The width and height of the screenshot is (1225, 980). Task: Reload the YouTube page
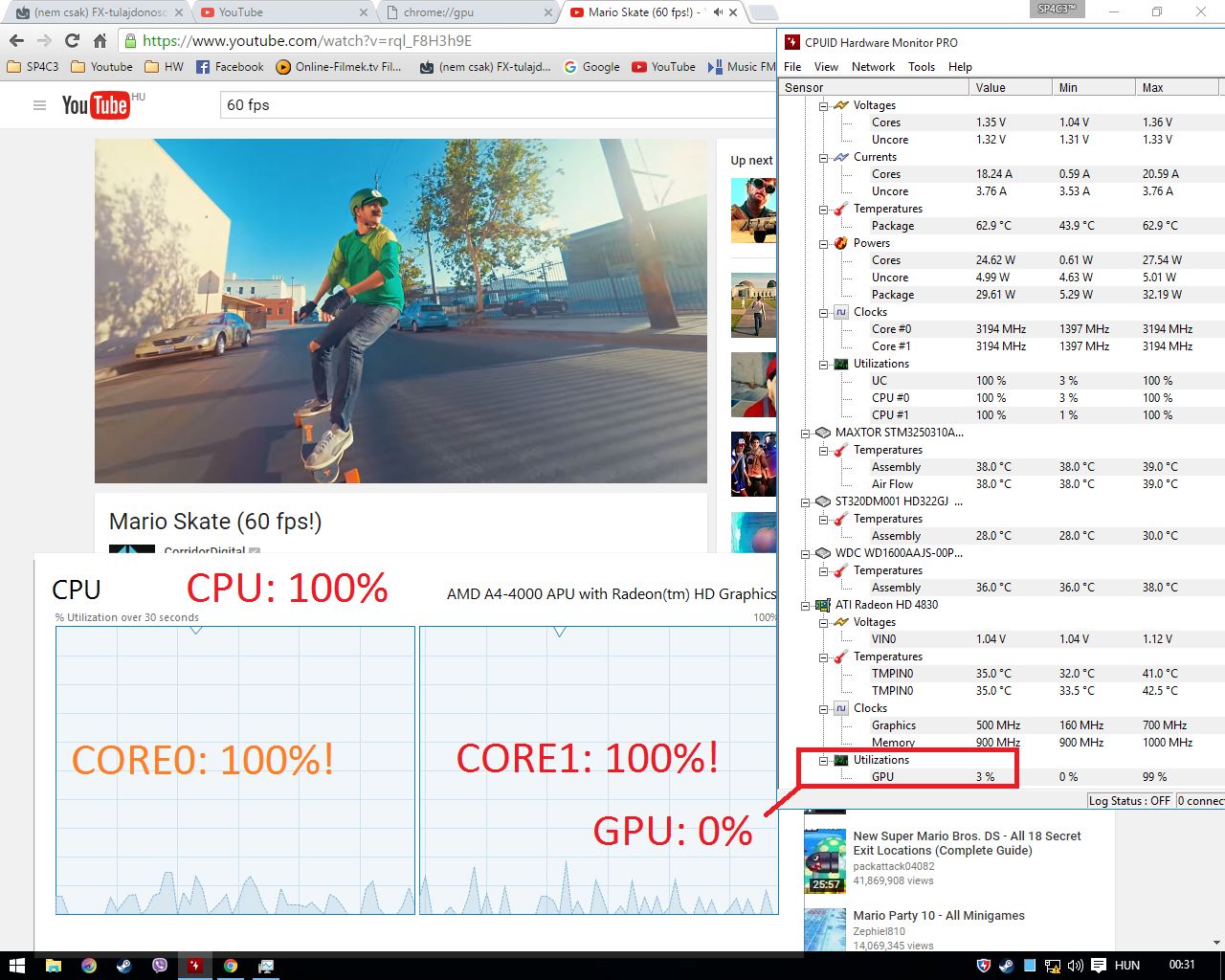[72, 41]
